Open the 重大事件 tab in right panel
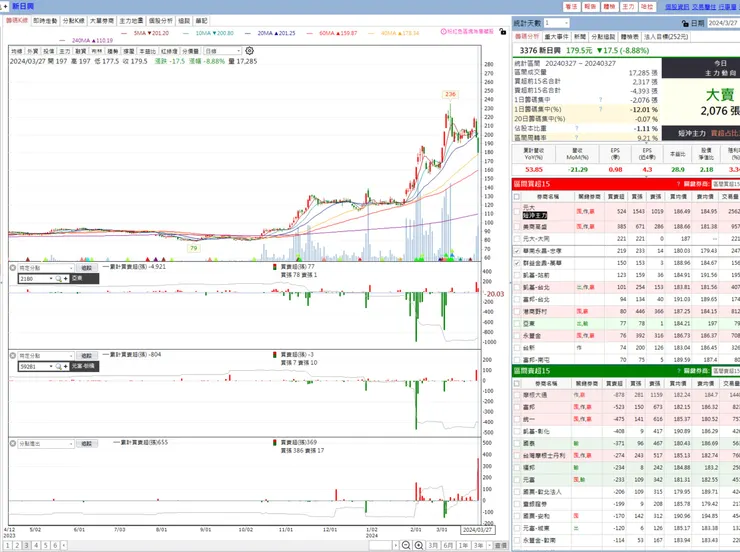740x552 pixels. 557,37
